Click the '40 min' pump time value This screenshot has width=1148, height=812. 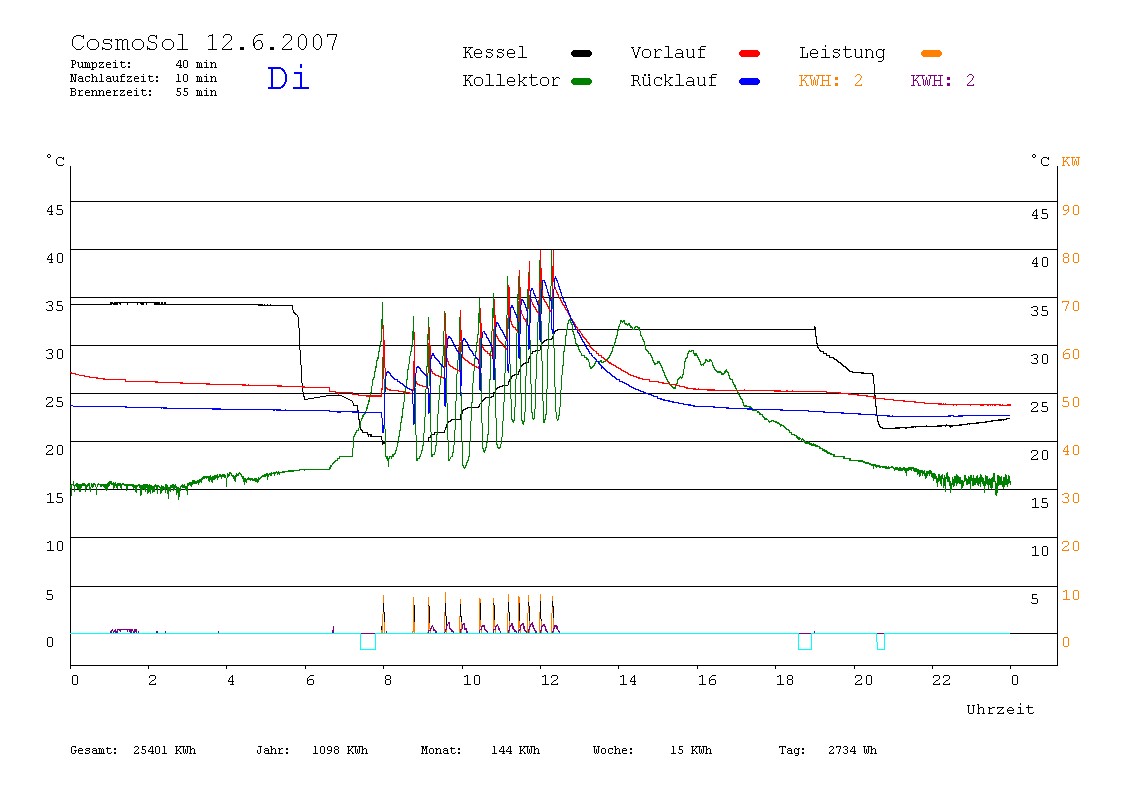point(196,64)
